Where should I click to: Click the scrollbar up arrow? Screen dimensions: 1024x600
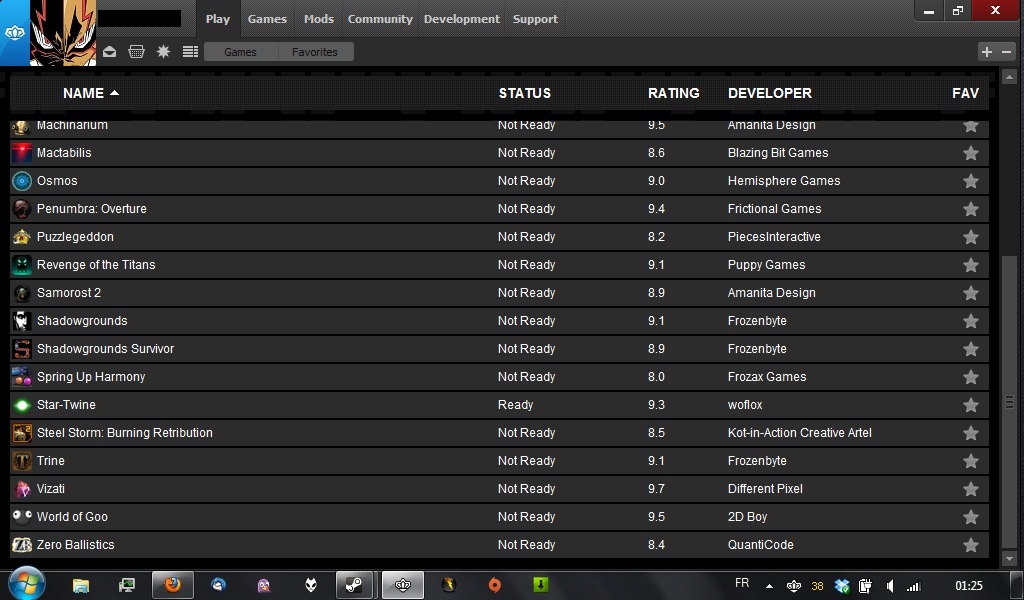[x=1009, y=77]
